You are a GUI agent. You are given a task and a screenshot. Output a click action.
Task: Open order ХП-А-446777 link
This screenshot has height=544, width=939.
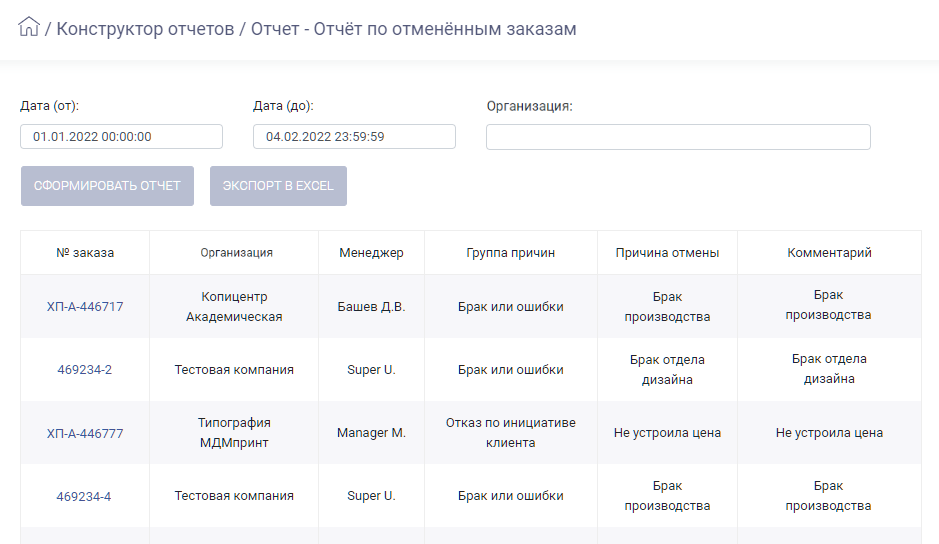[85, 433]
